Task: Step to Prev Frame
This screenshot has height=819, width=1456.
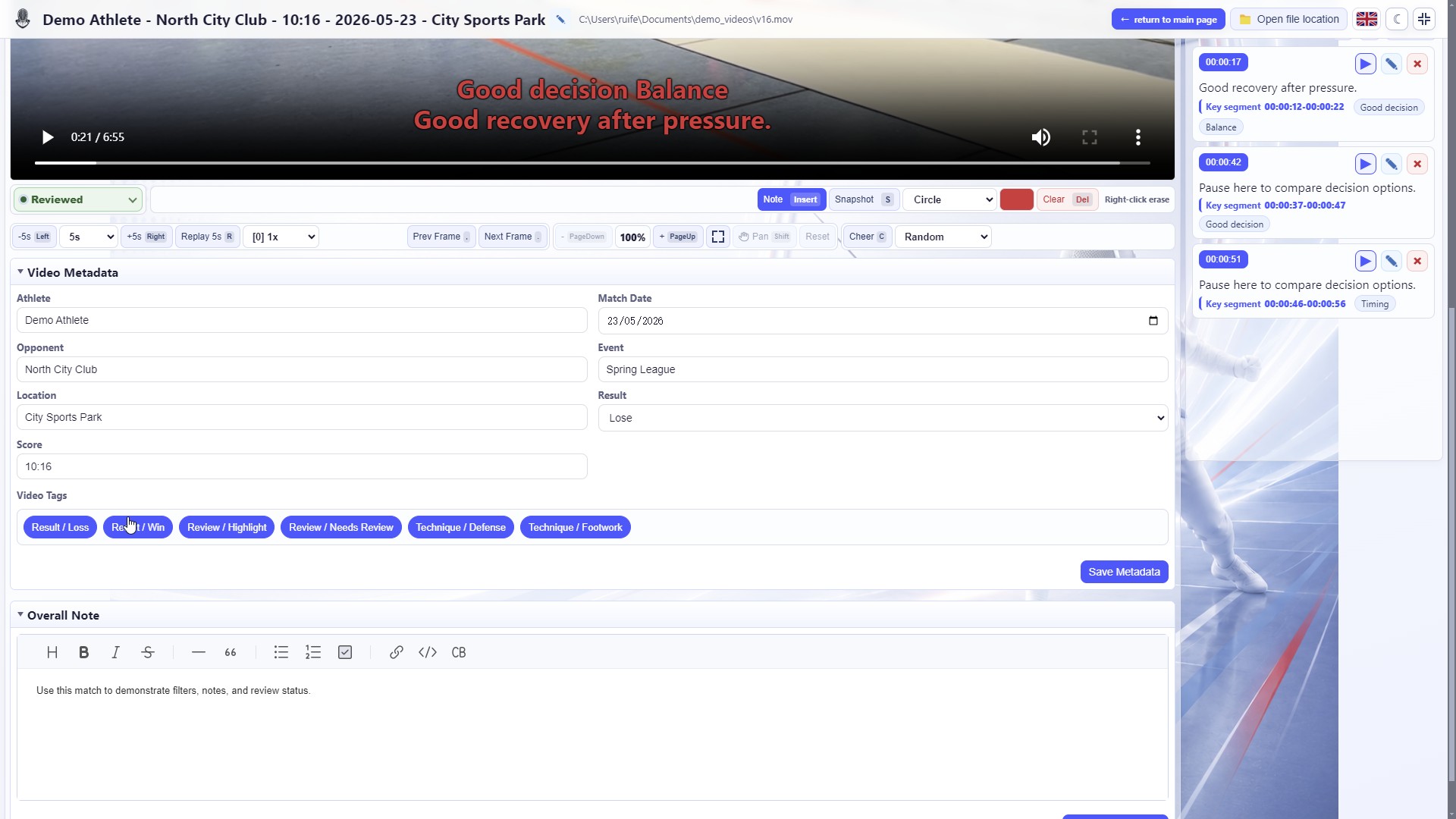Action: 441,237
